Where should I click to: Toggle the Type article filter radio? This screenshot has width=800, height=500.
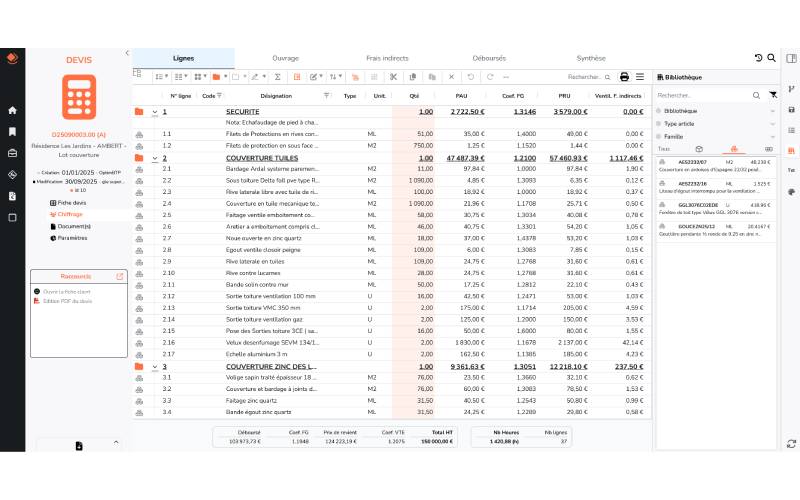tap(660, 123)
